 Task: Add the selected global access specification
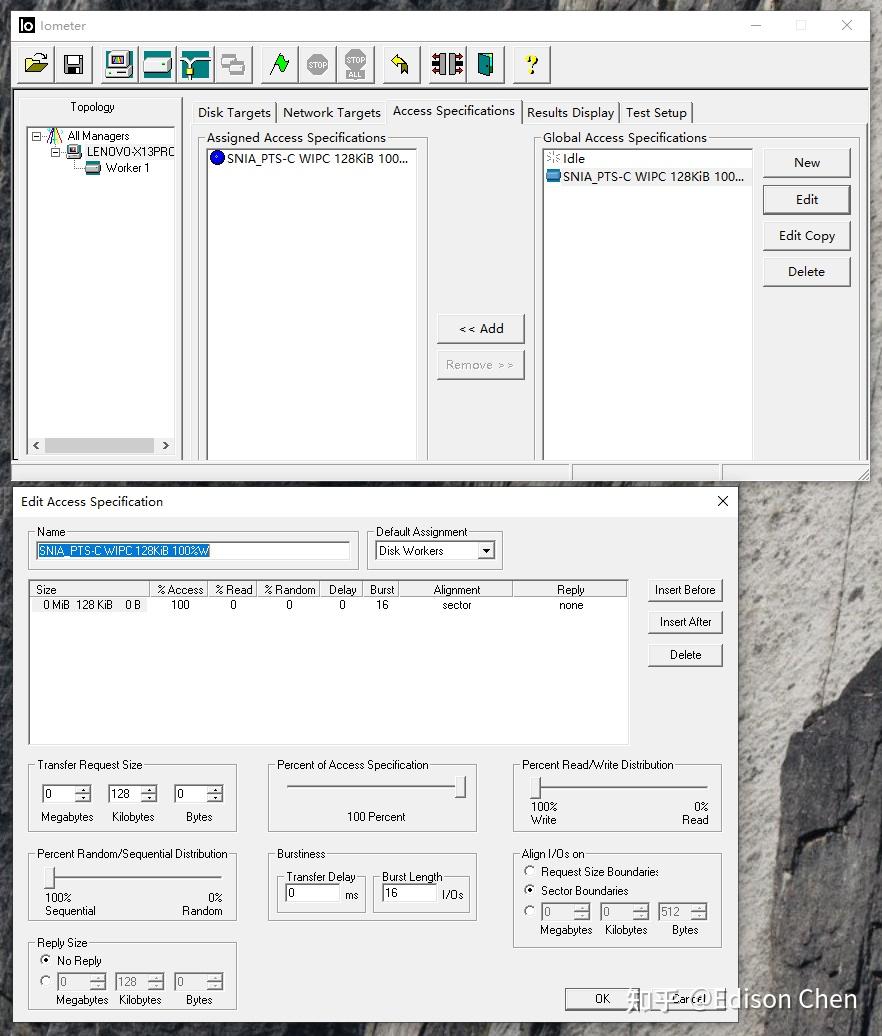pyautogui.click(x=480, y=328)
